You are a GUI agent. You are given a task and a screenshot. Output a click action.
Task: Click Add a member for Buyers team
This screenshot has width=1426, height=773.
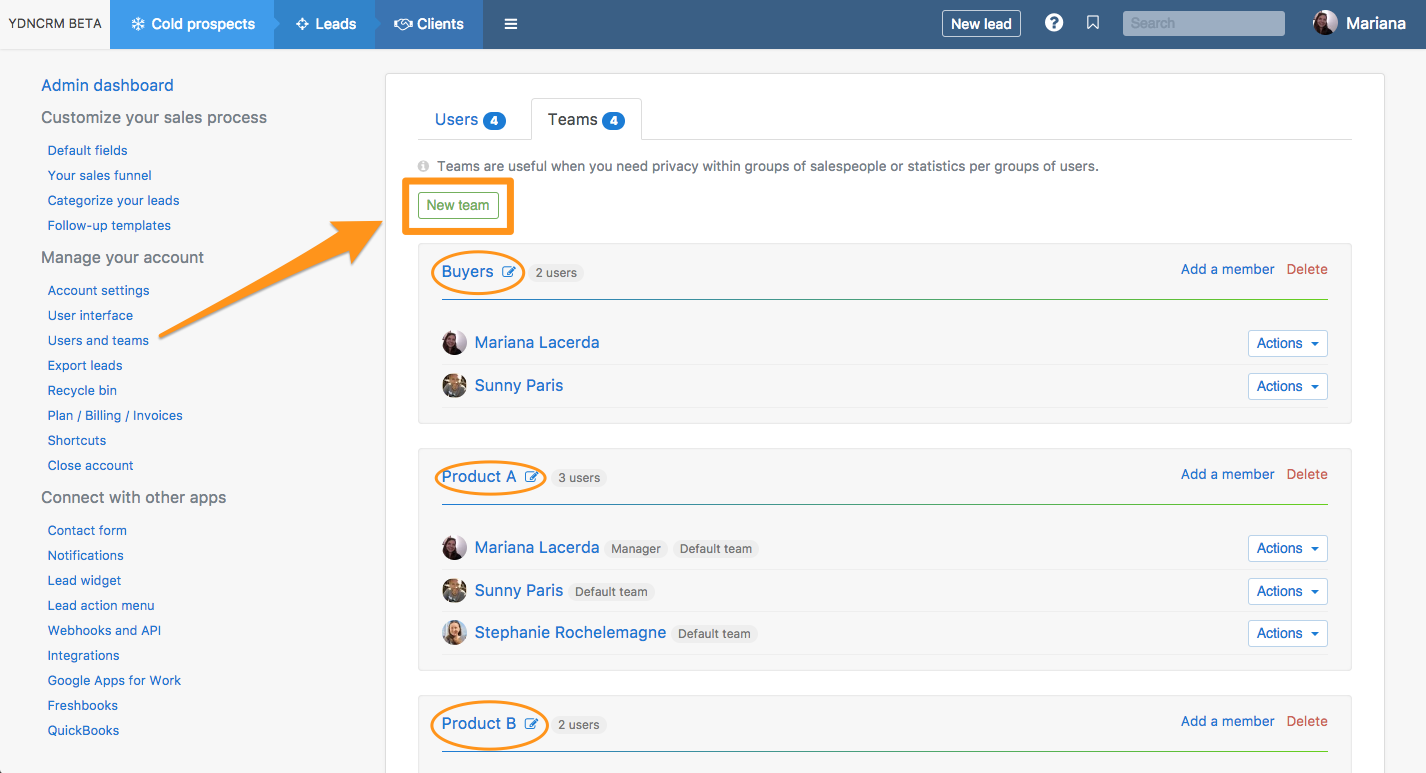click(1227, 269)
